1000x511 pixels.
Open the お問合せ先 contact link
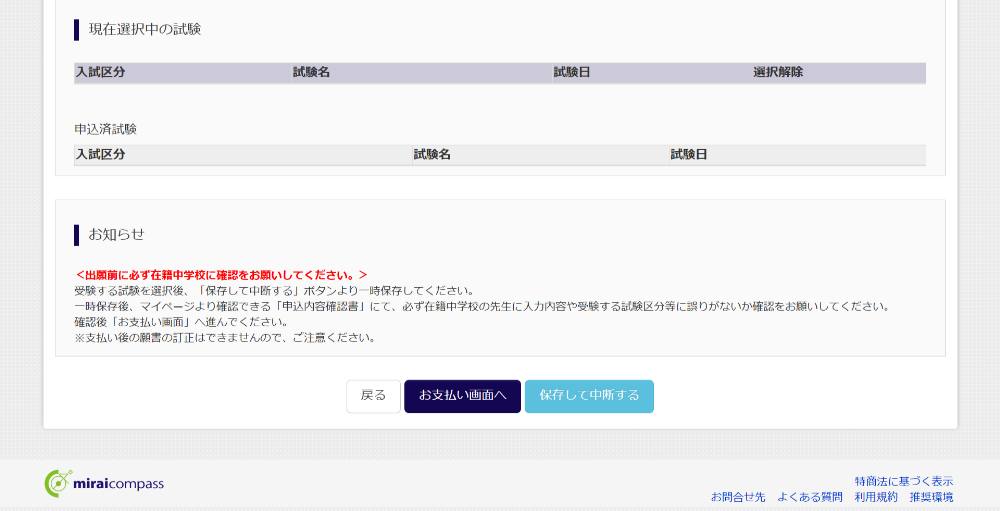tap(738, 497)
